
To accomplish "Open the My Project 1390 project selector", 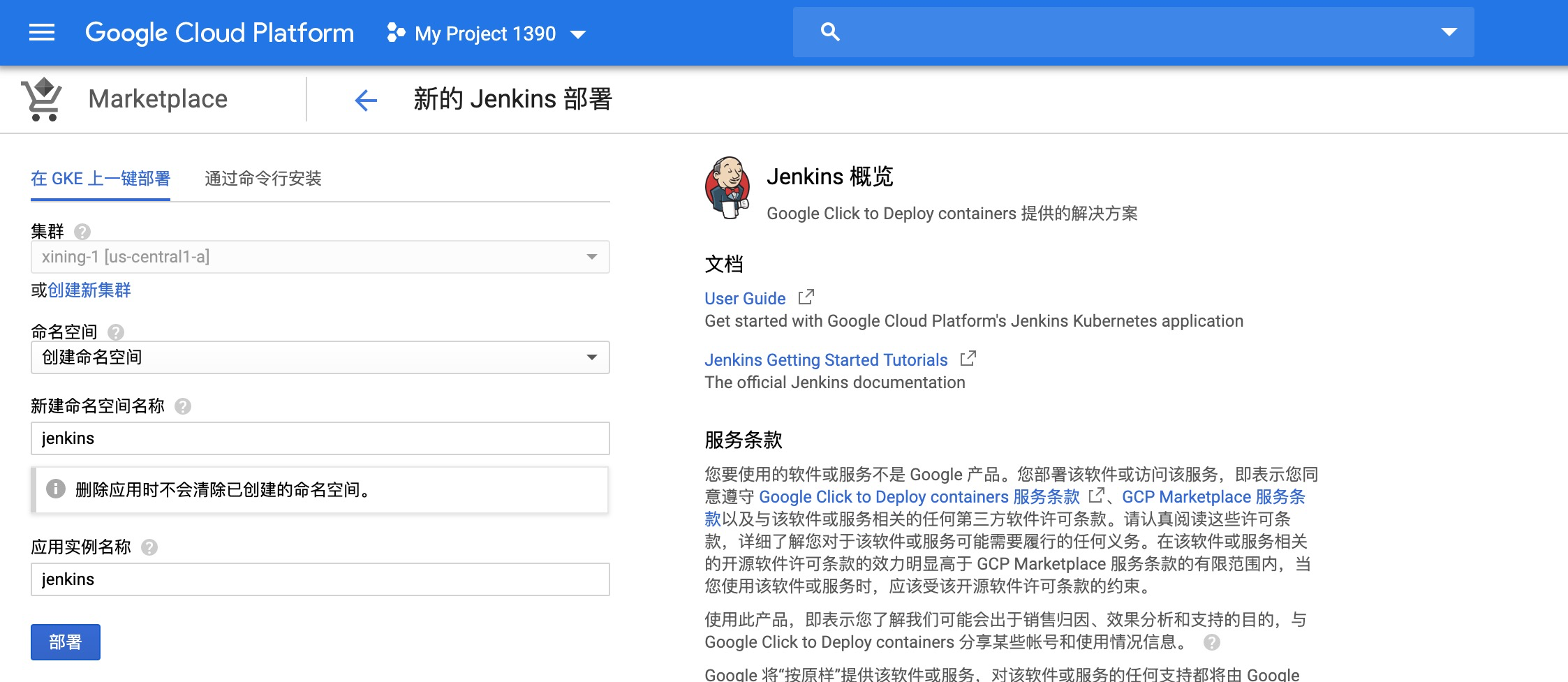I will click(x=486, y=34).
